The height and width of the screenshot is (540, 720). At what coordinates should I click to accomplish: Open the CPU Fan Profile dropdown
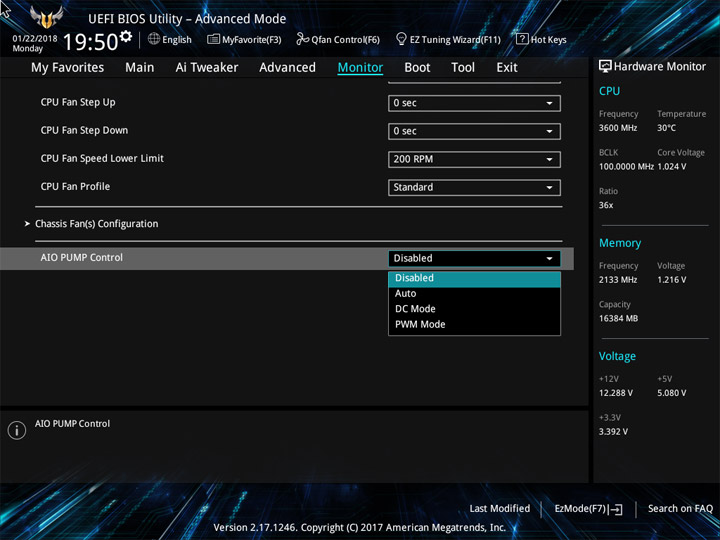pos(474,187)
